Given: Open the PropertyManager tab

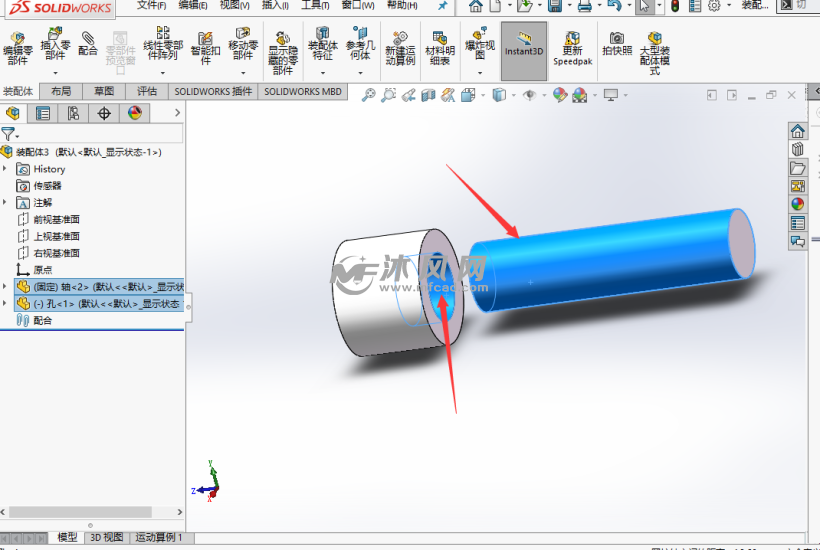Looking at the screenshot, I should click(x=43, y=113).
